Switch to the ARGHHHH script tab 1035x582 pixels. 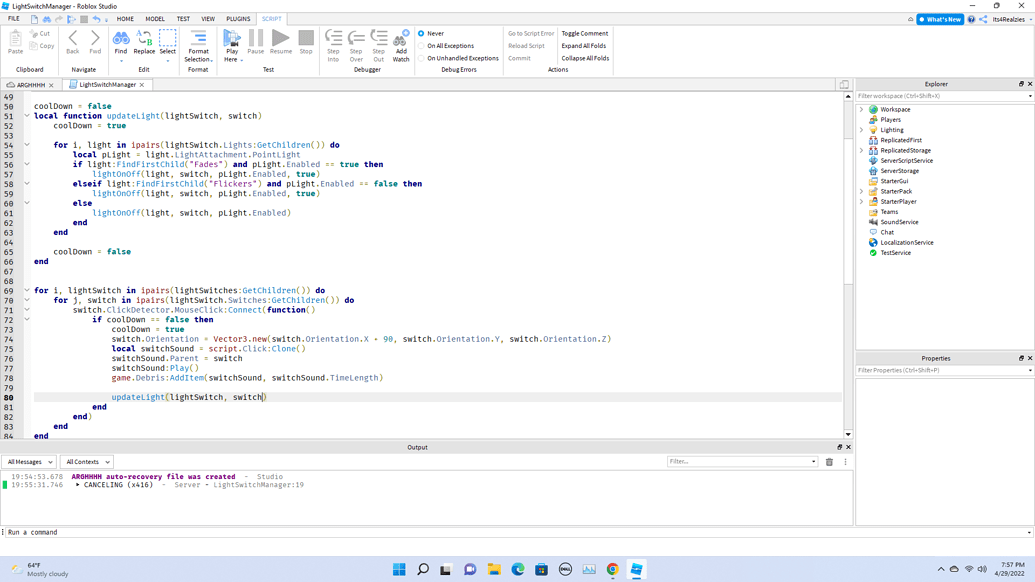point(30,85)
